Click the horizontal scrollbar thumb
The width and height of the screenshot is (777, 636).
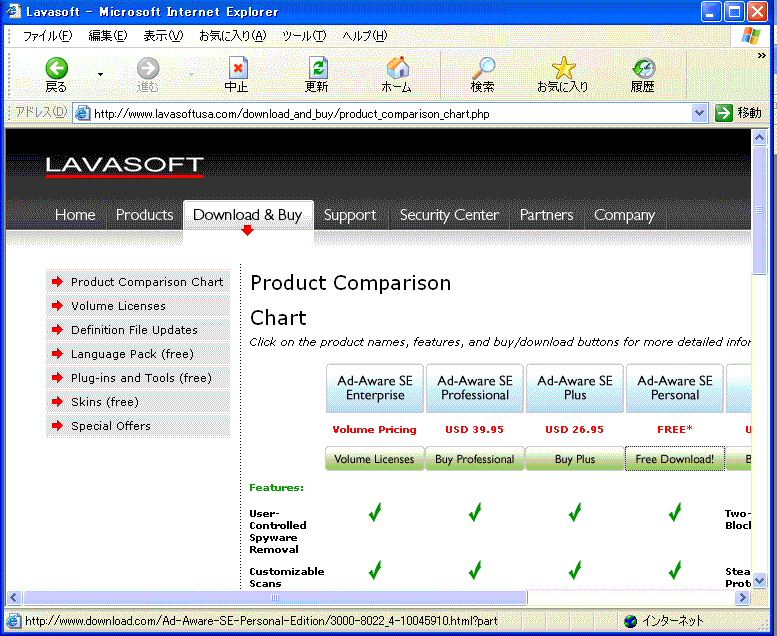275,597
